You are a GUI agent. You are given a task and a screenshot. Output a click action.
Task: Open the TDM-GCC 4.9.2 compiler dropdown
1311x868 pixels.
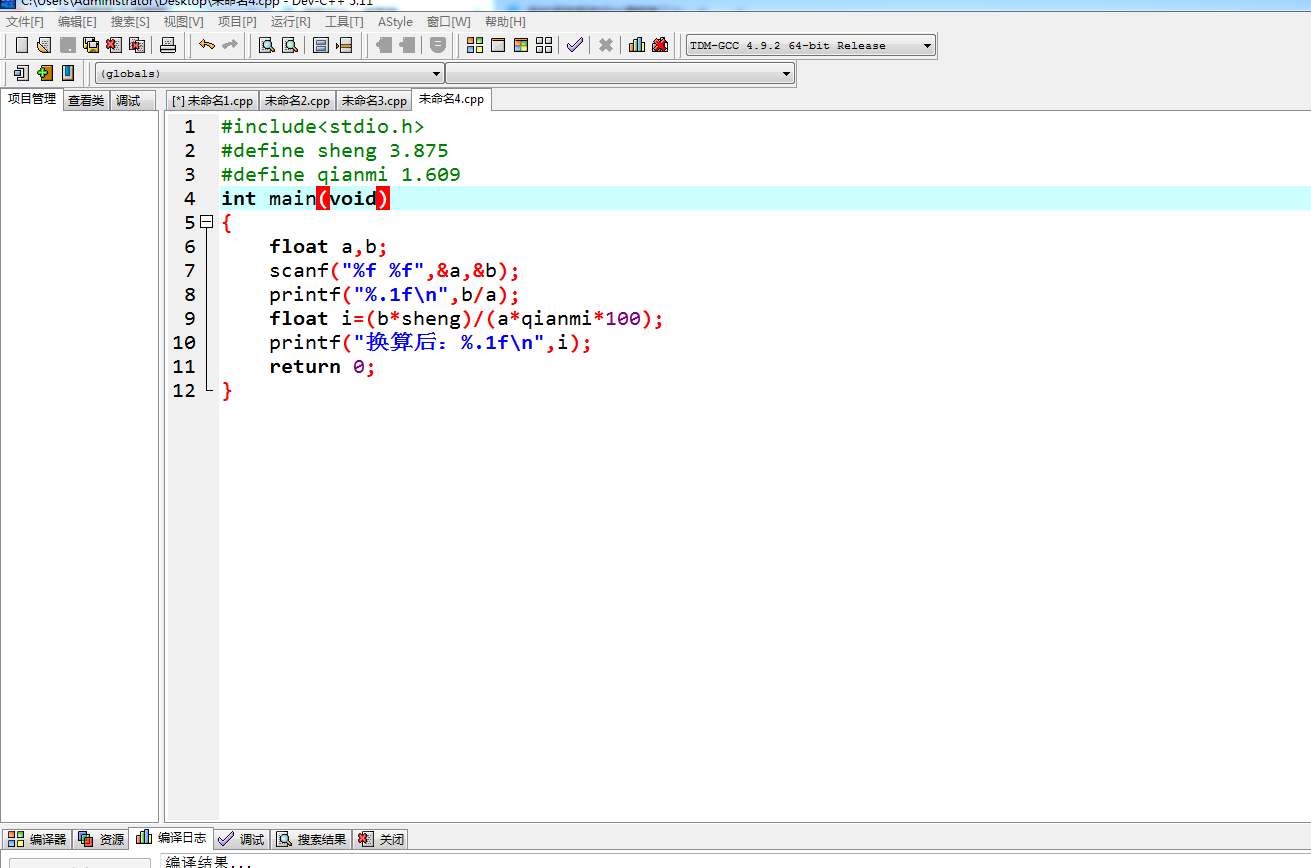point(811,45)
